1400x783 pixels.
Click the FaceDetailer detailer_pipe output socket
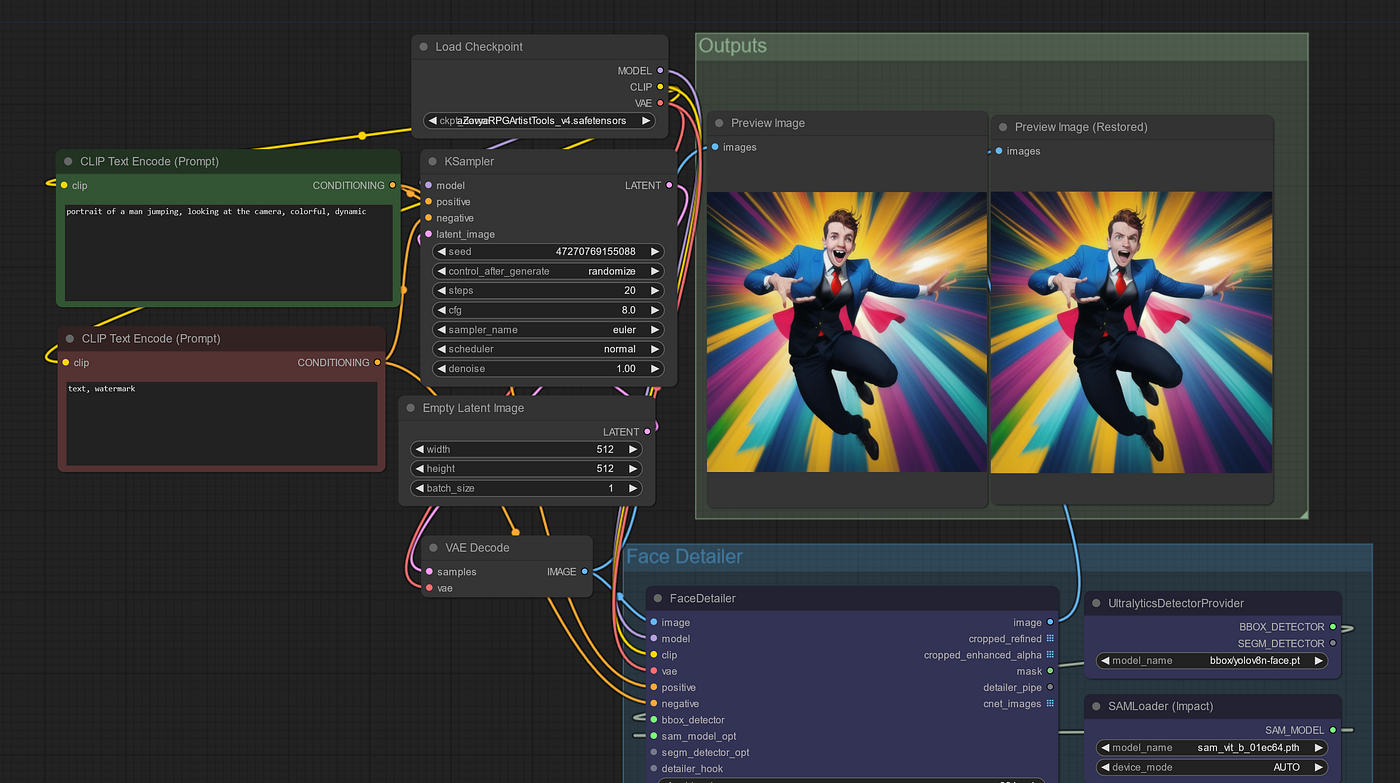pos(1050,688)
